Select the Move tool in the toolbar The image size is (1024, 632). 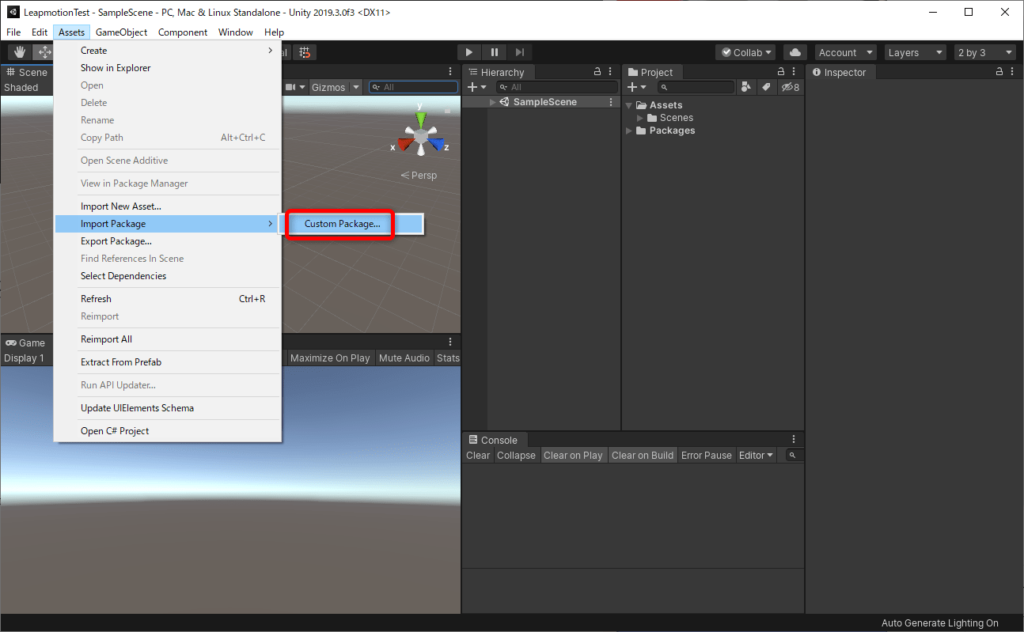coord(44,52)
